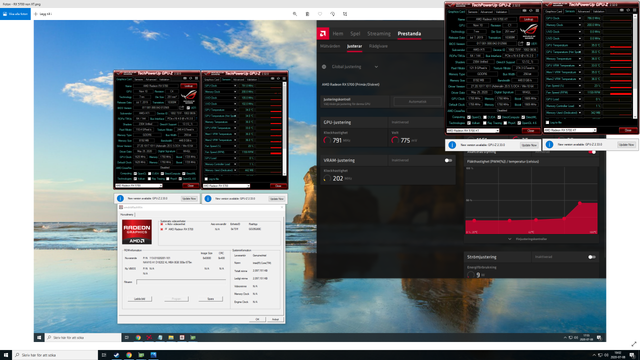Click Update Now under RX 5700 XT GPU-Z card window
The height and width of the screenshot is (360, 640).
click(529, 145)
